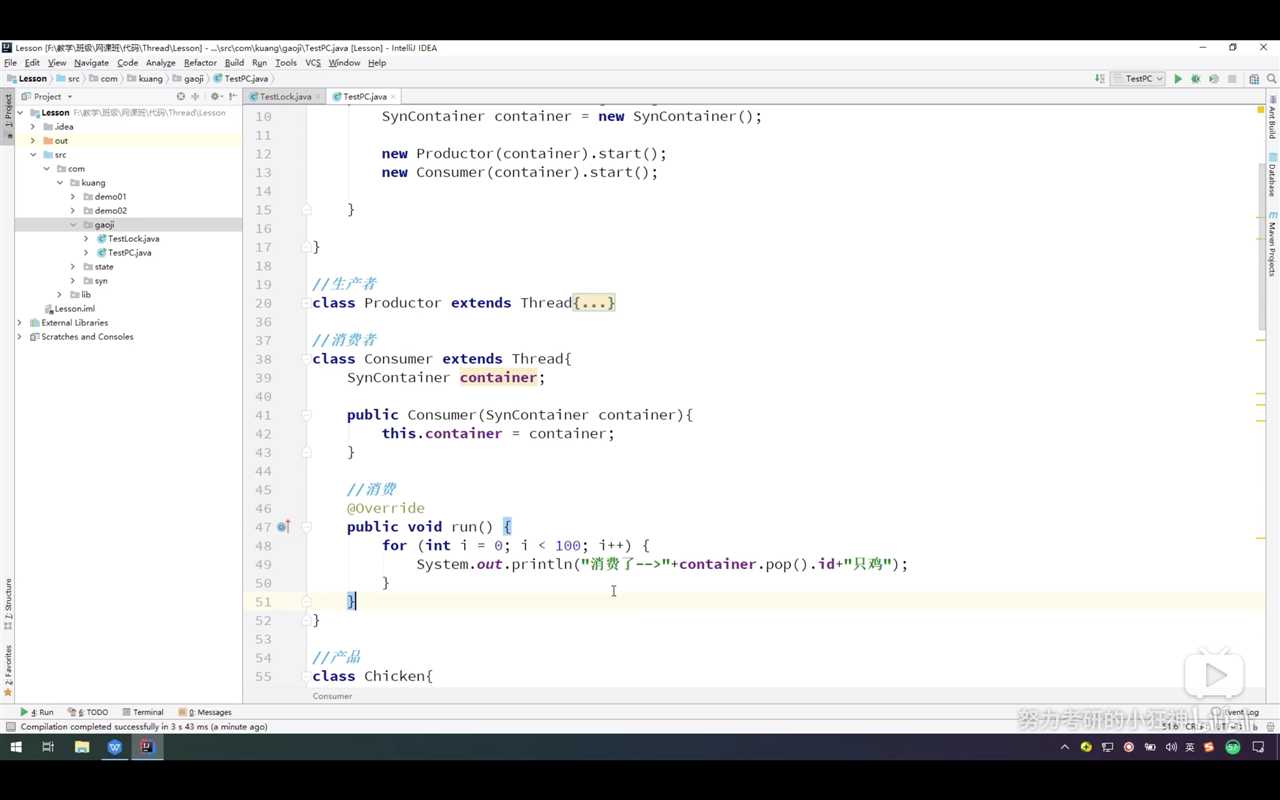Viewport: 1280px width, 800px height.
Task: Run TestPC with coverage icon
Action: [1214, 79]
